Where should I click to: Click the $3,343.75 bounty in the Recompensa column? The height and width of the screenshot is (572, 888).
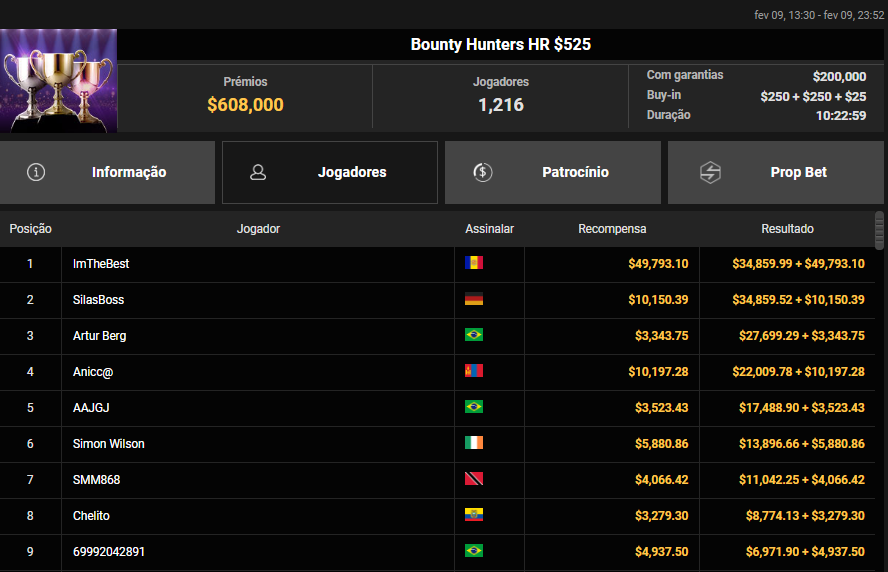661,336
